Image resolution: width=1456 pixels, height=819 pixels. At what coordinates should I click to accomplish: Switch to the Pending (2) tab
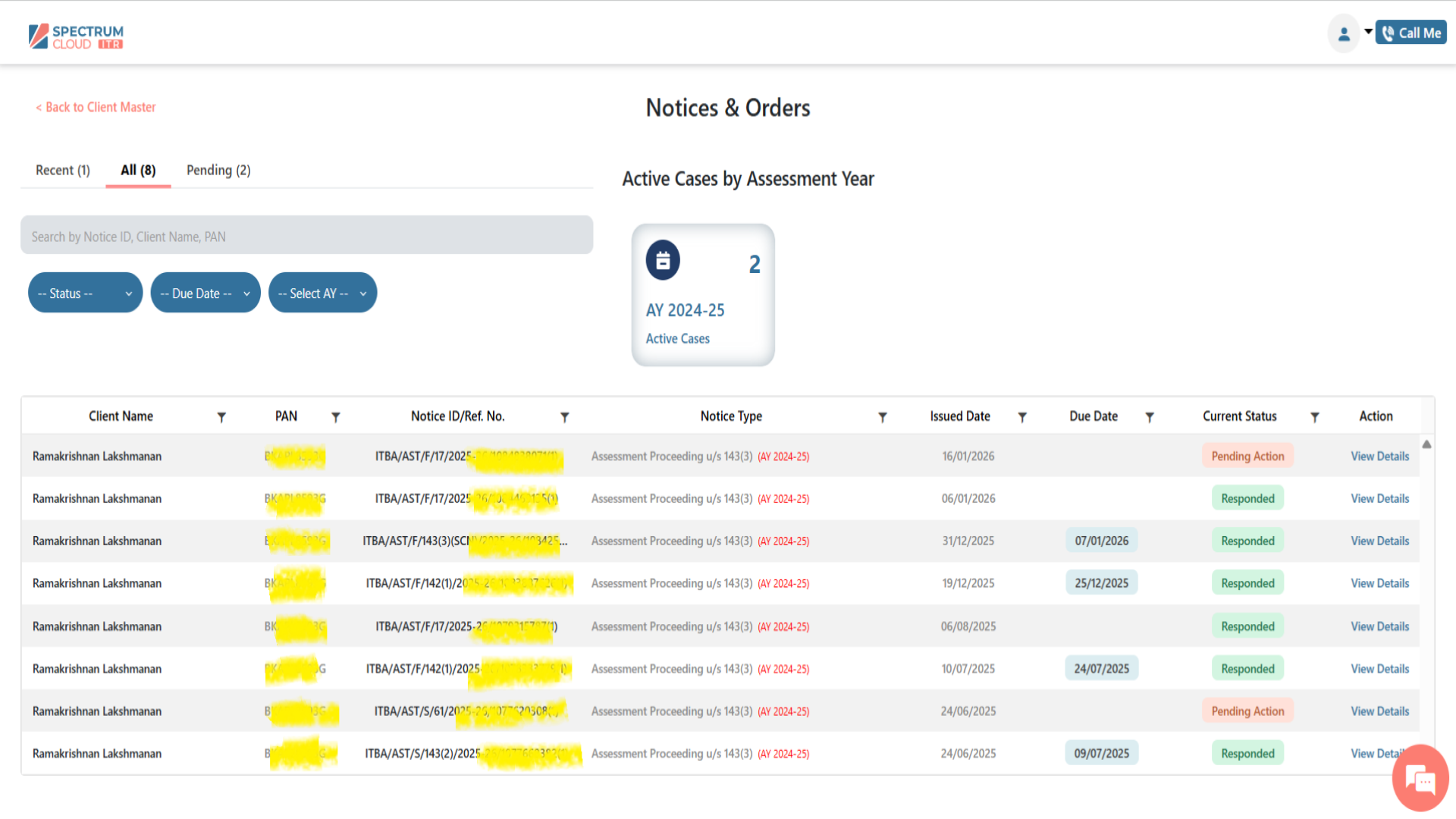point(218,170)
